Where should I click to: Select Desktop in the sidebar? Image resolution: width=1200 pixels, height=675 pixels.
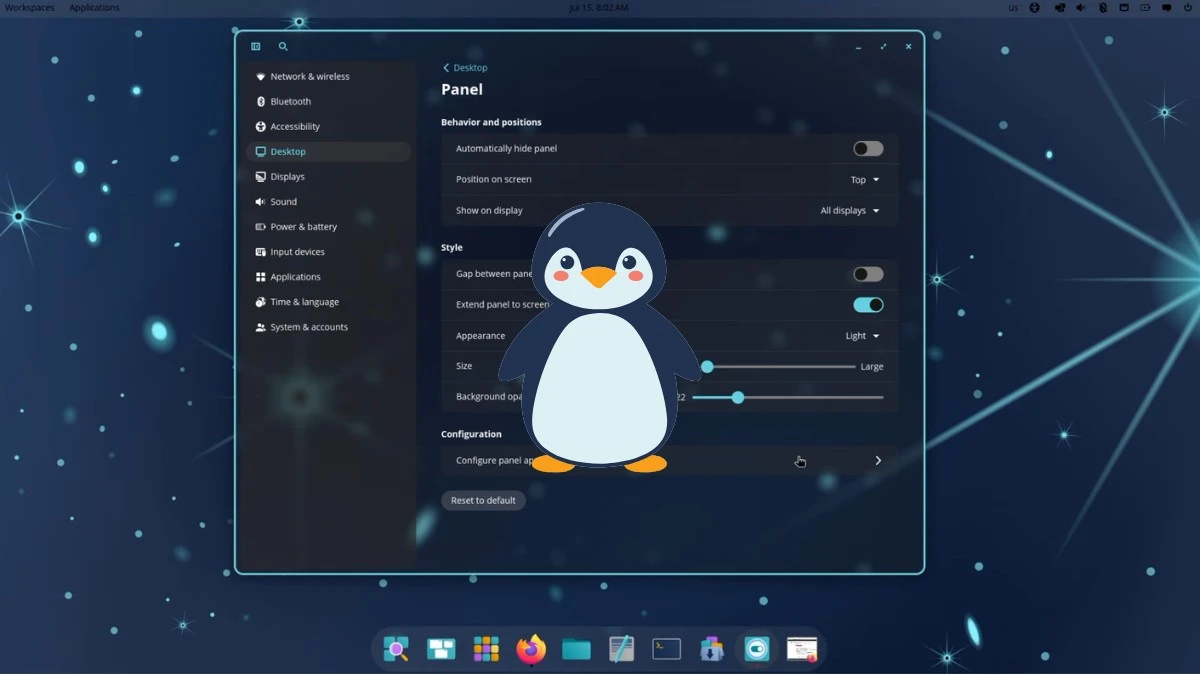click(328, 152)
